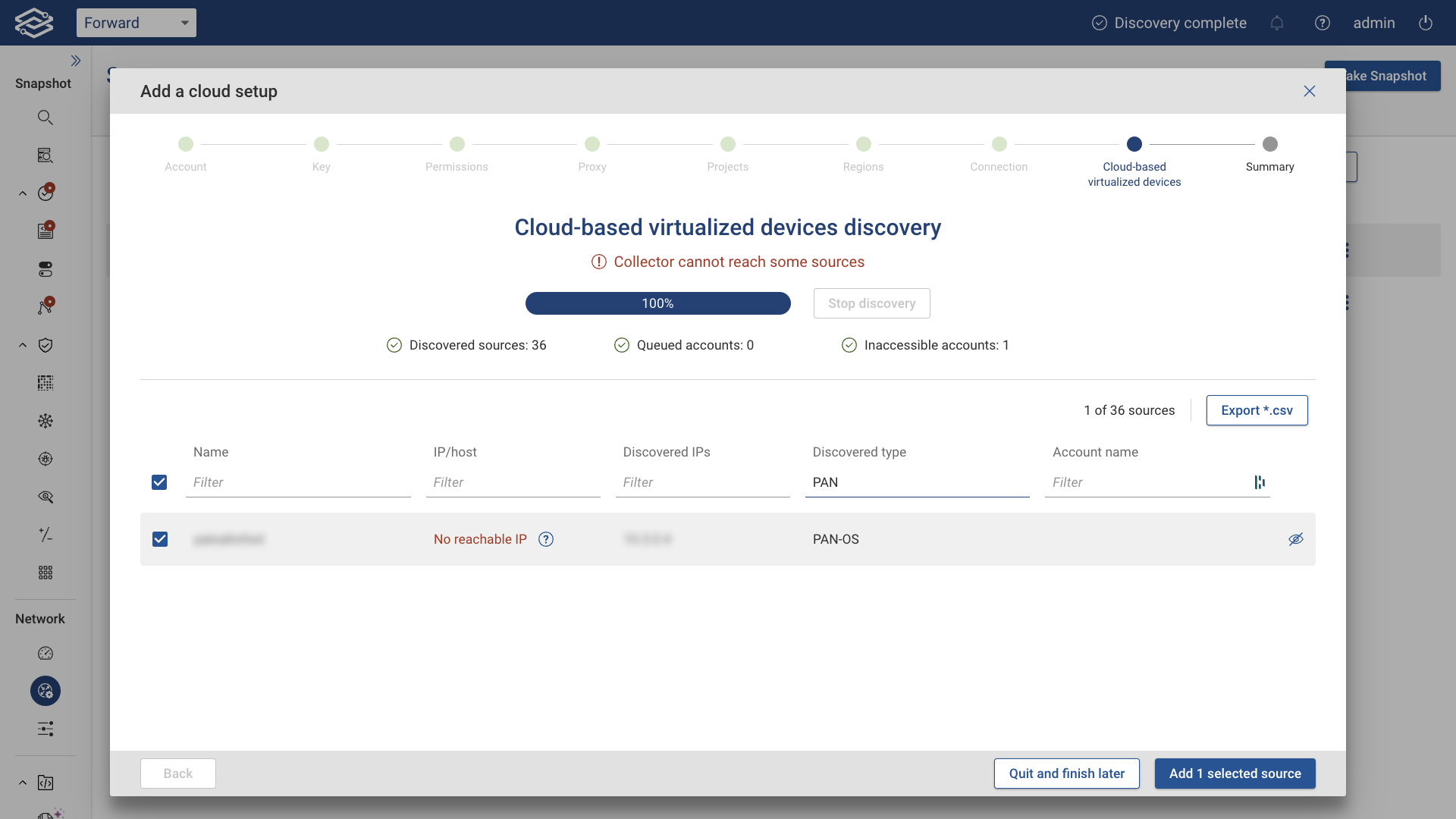Uncheck the selected PAN-OS source row
This screenshot has height=819, width=1456.
tap(159, 539)
